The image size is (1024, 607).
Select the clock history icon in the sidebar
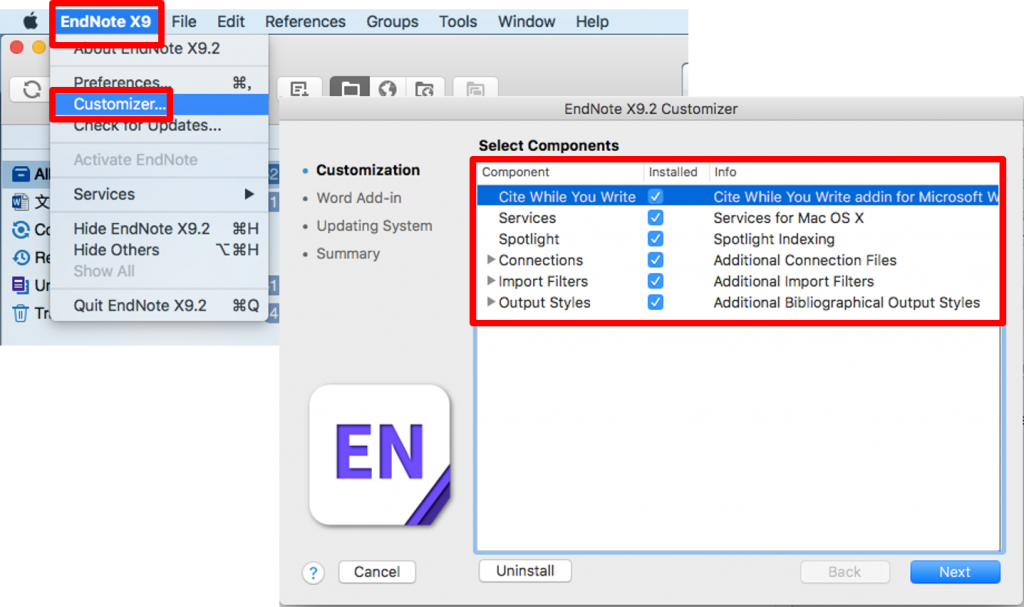[21, 257]
